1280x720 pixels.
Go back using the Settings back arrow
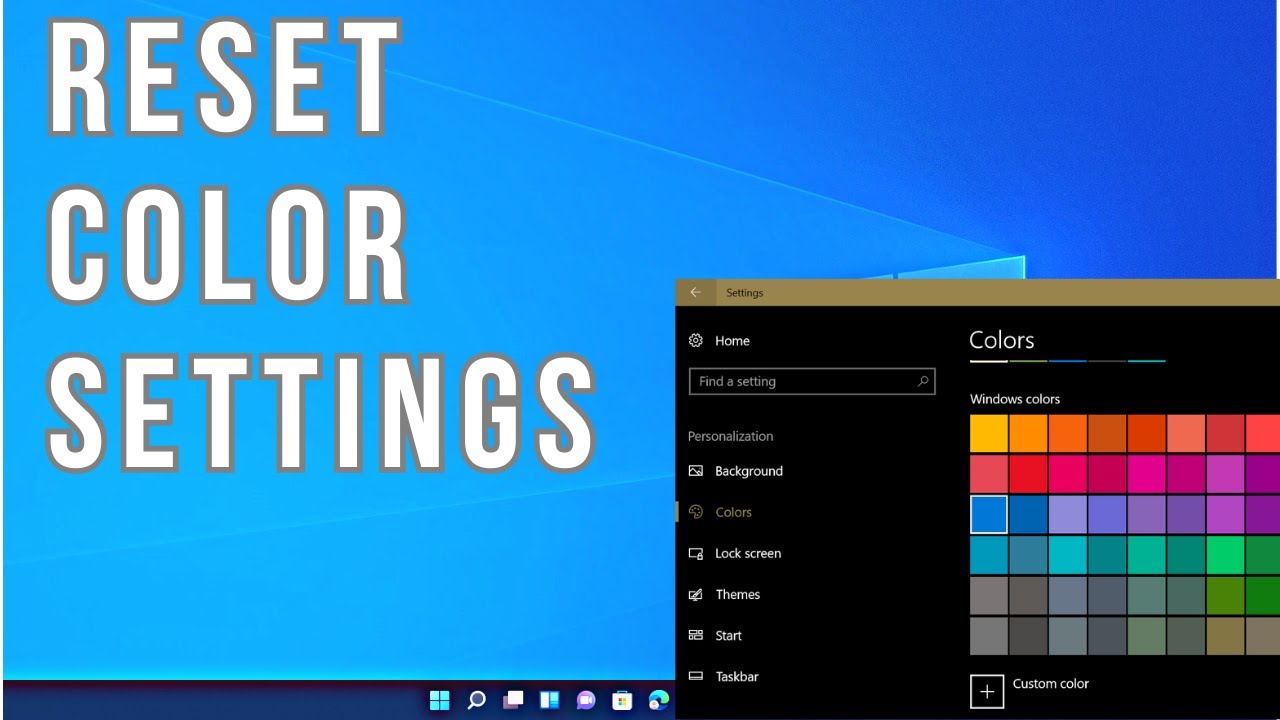[696, 292]
